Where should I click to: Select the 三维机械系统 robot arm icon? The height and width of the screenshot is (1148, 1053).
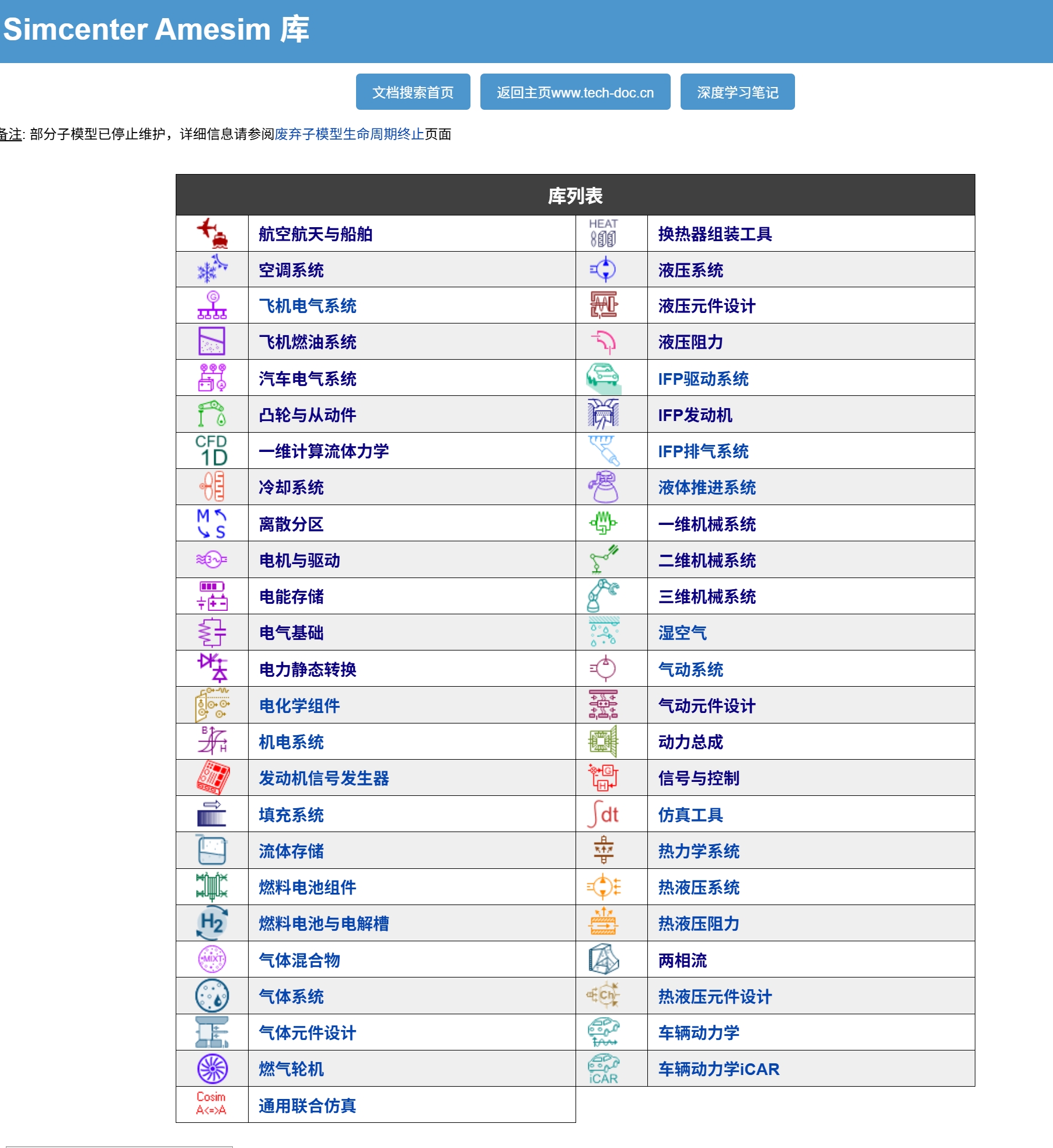605,595
